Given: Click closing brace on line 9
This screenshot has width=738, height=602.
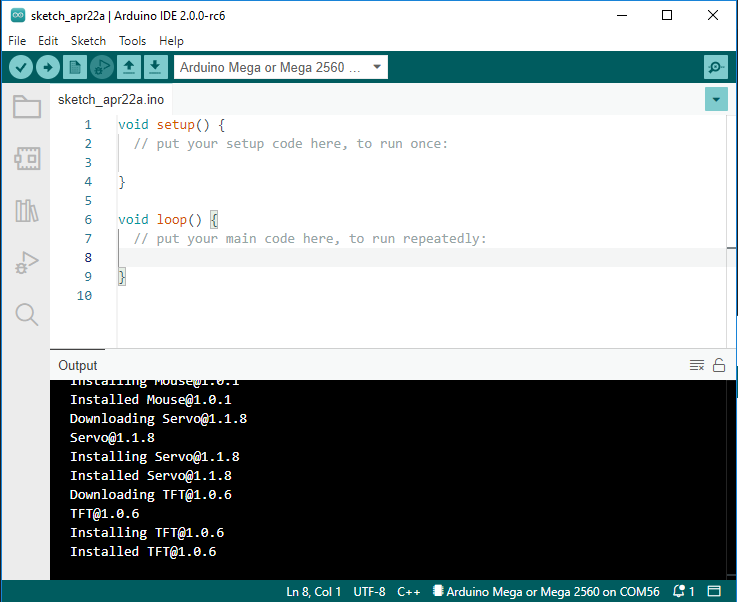Looking at the screenshot, I should click(122, 277).
